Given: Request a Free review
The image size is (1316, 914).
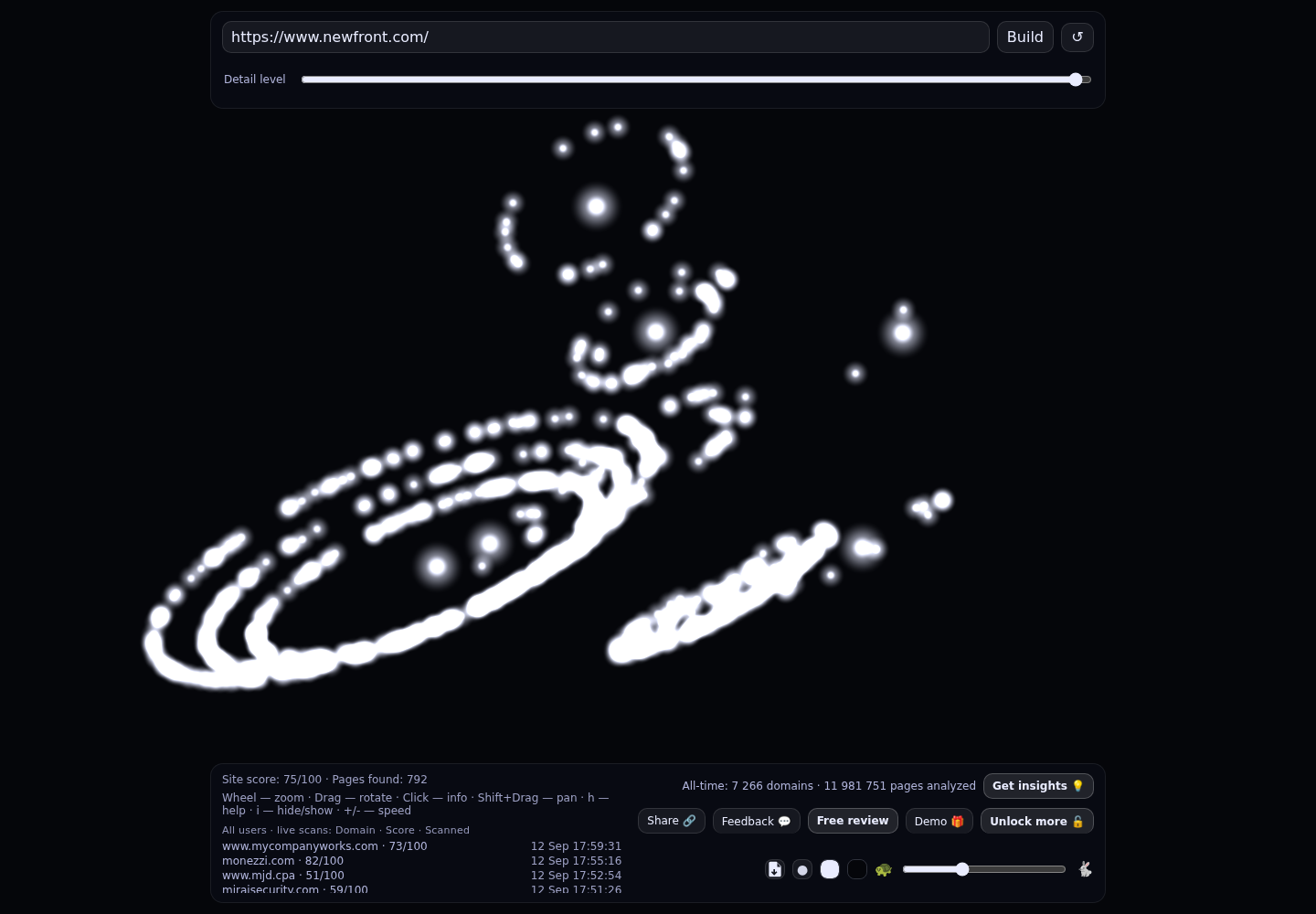Looking at the screenshot, I should point(853,821).
